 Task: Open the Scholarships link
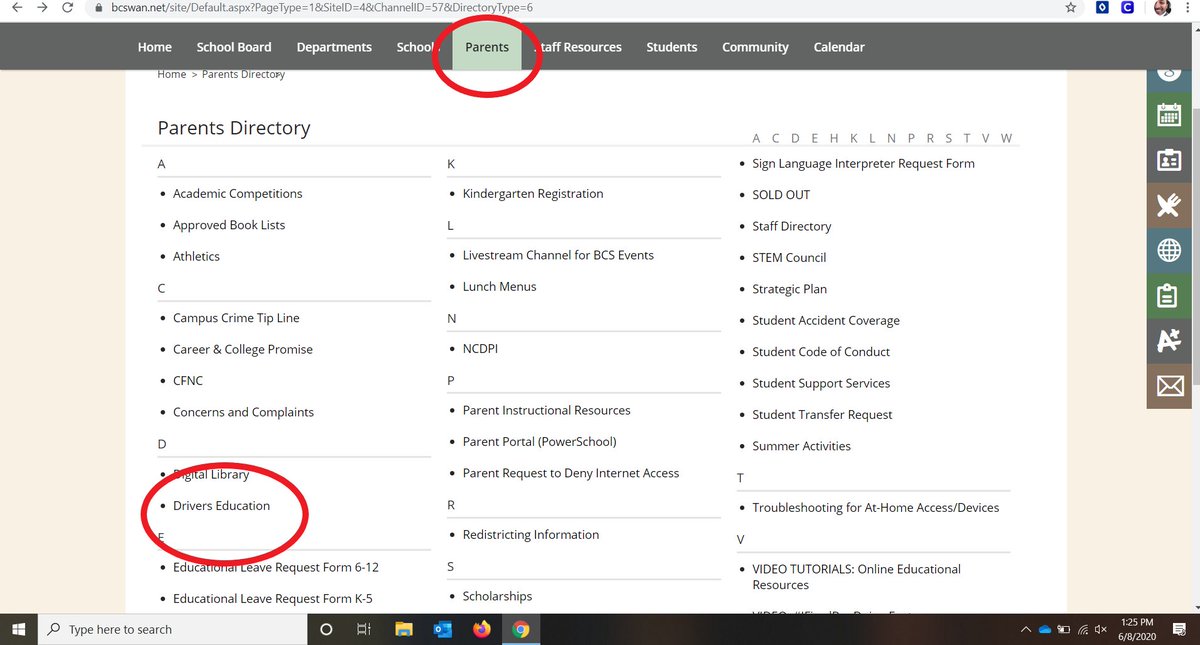pyautogui.click(x=498, y=597)
